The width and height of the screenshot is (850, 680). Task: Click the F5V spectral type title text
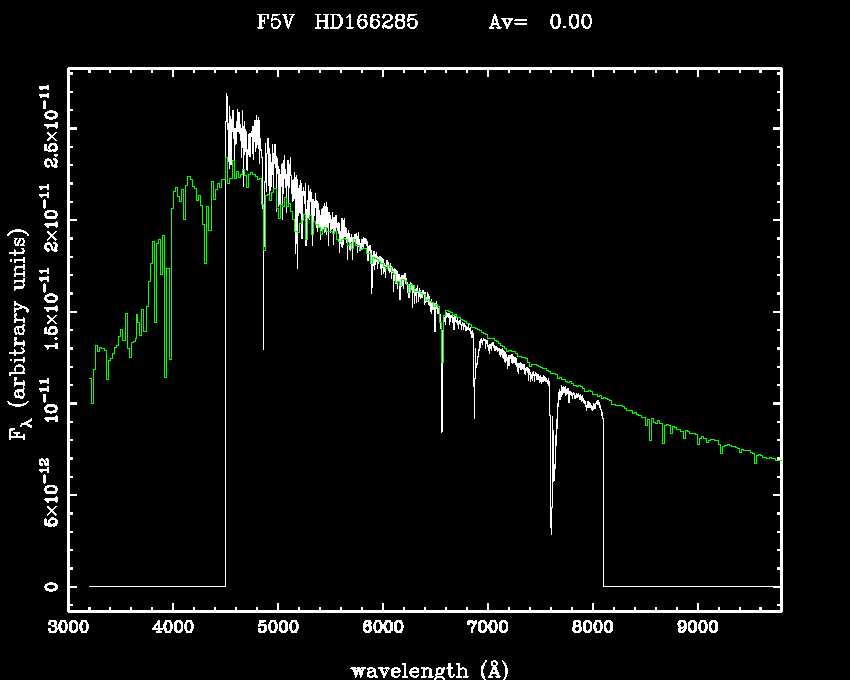tap(274, 22)
